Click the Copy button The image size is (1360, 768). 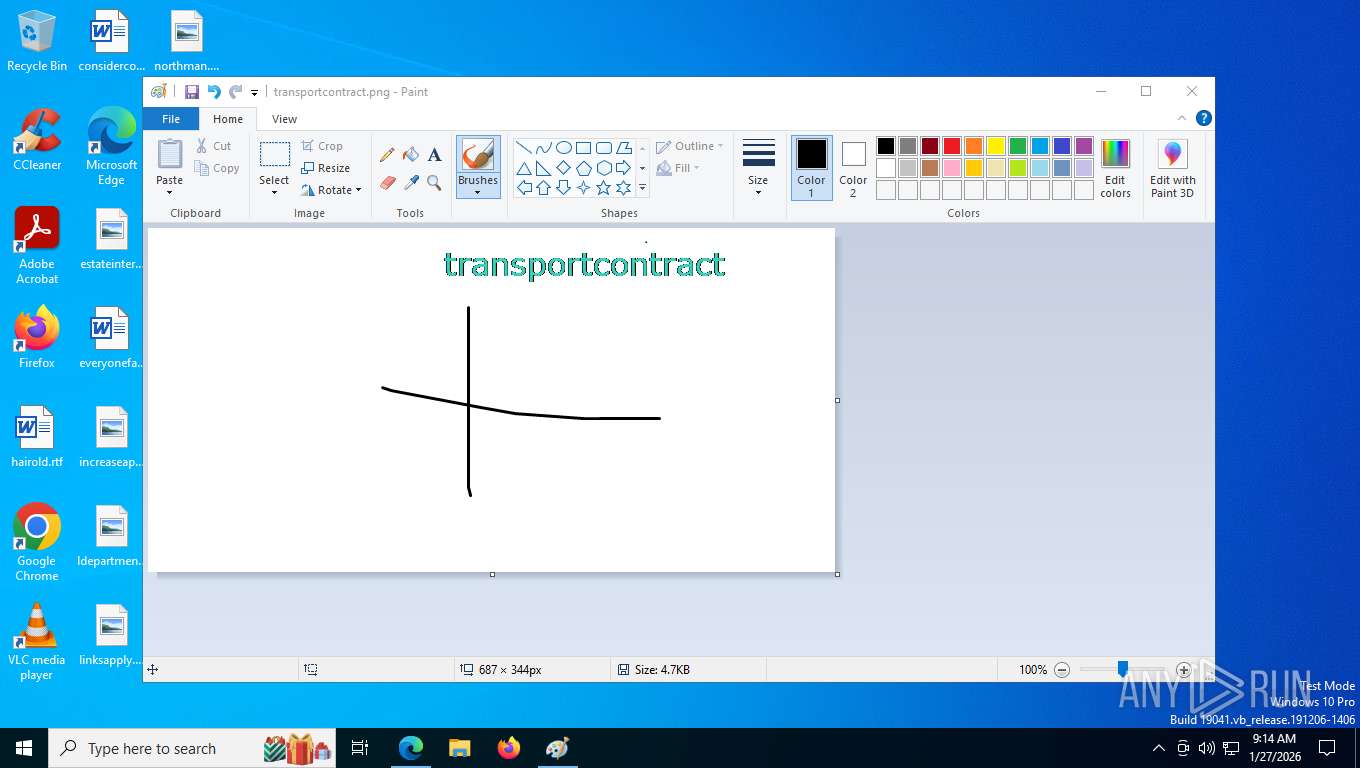pyautogui.click(x=216, y=168)
